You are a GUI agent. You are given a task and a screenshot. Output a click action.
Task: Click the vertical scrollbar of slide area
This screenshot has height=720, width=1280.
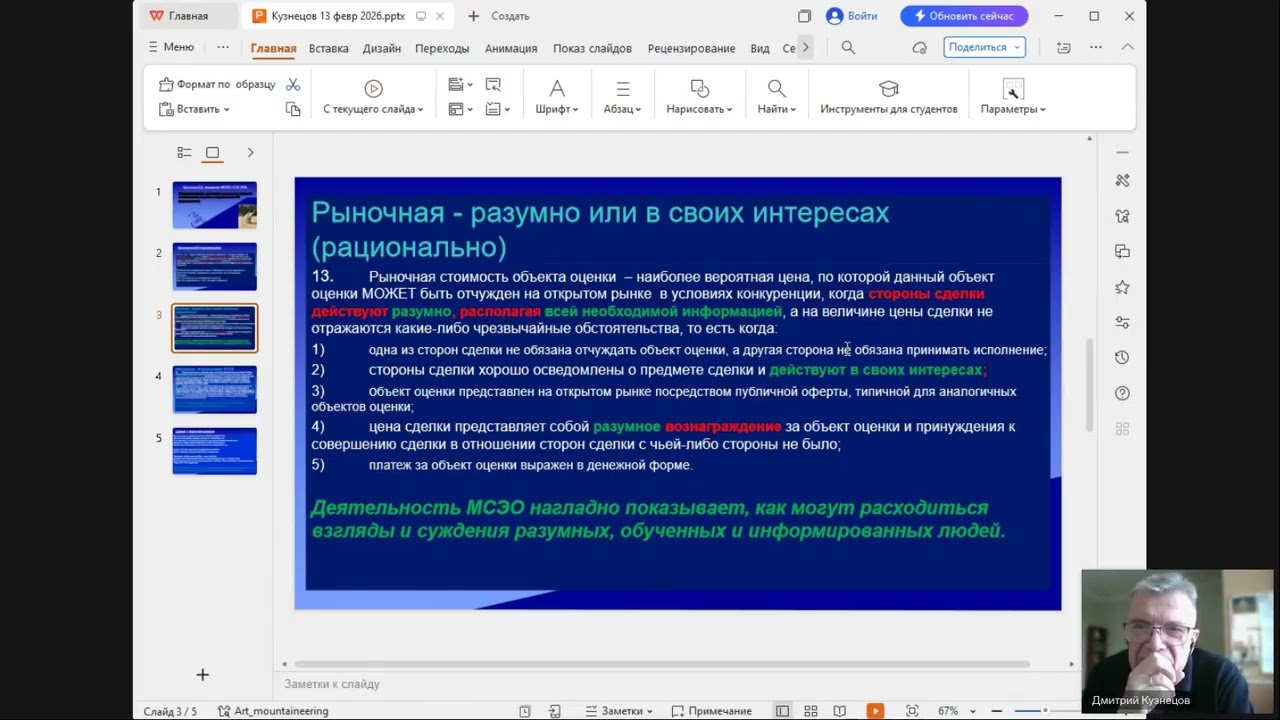tap(1090, 386)
